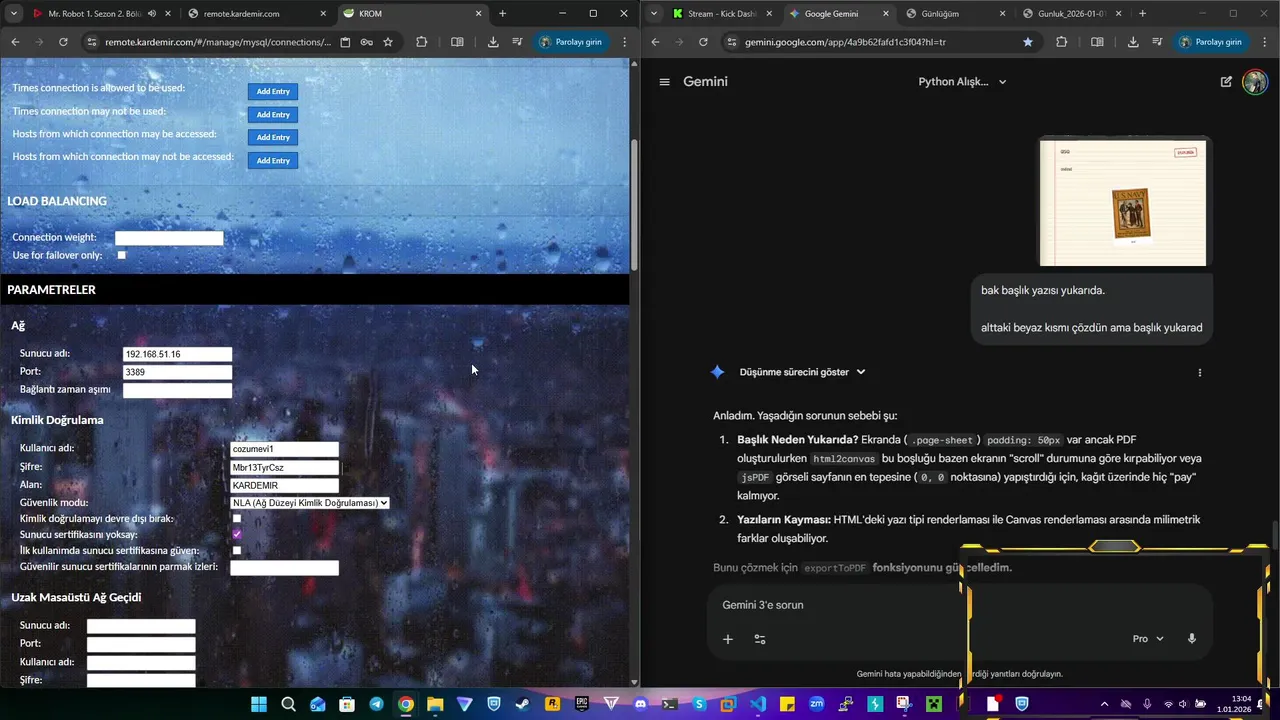
Task: Click the Gemini chat vertical scrollbar
Action: coord(1274,535)
